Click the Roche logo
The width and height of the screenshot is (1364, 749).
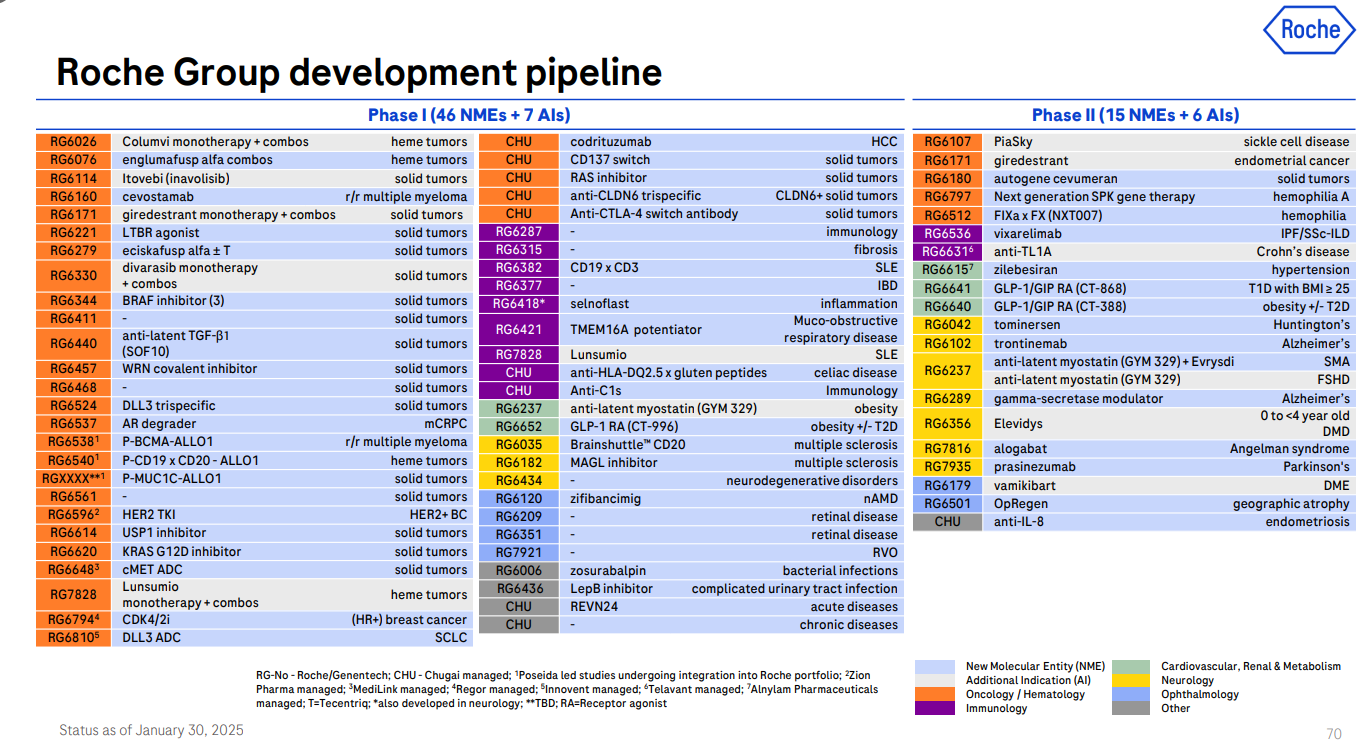click(x=1310, y=30)
